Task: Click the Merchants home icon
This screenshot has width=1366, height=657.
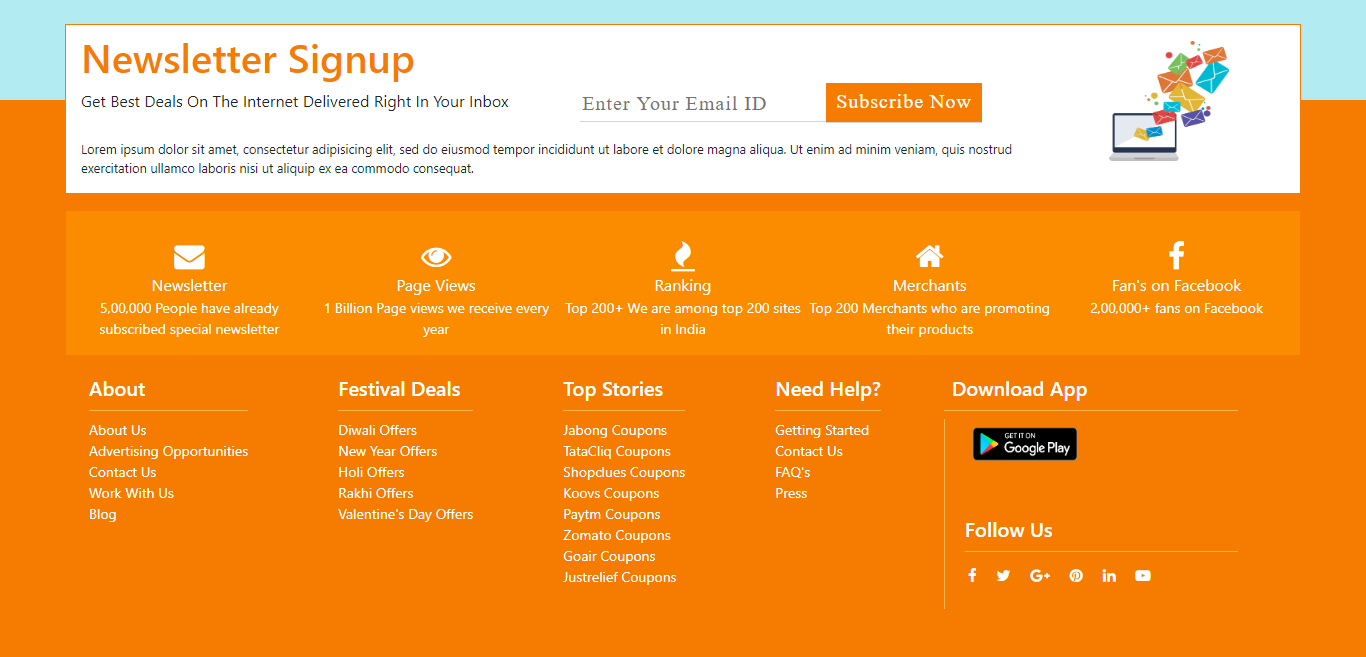Action: coord(929,255)
